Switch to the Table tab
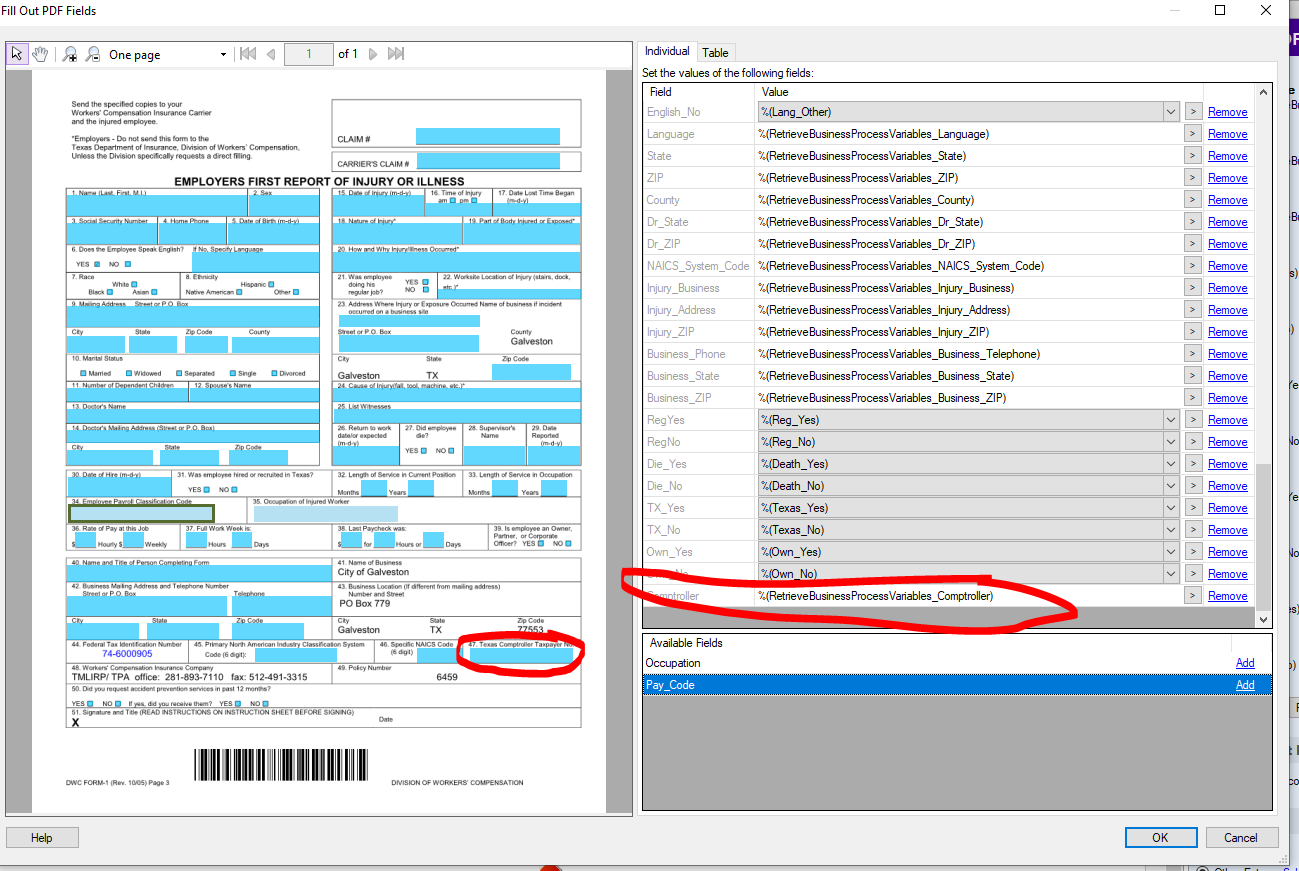This screenshot has height=871, width=1299. (x=715, y=52)
